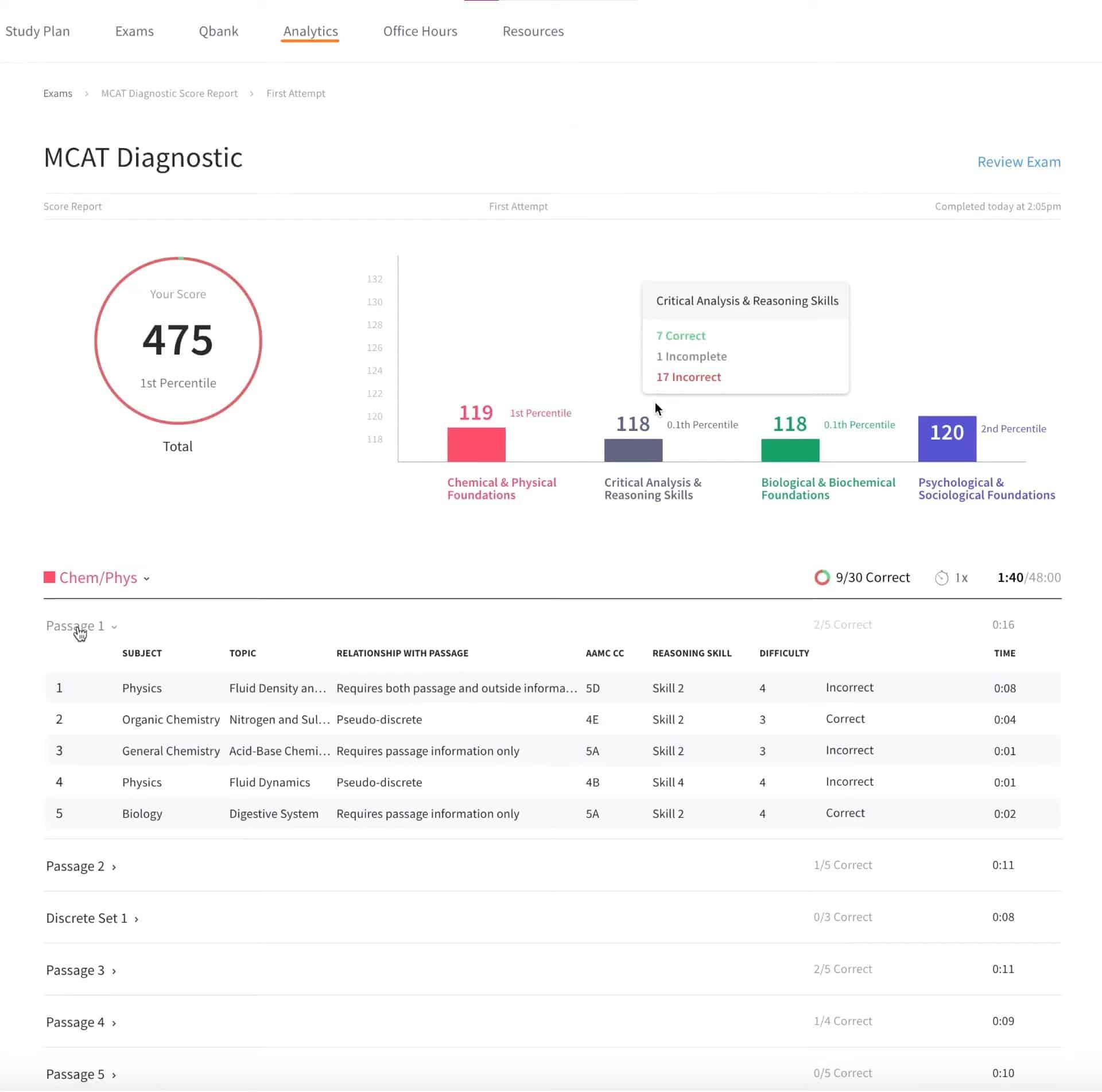The image size is (1102, 1092).
Task: Click the Review Exam link
Action: (1019, 162)
